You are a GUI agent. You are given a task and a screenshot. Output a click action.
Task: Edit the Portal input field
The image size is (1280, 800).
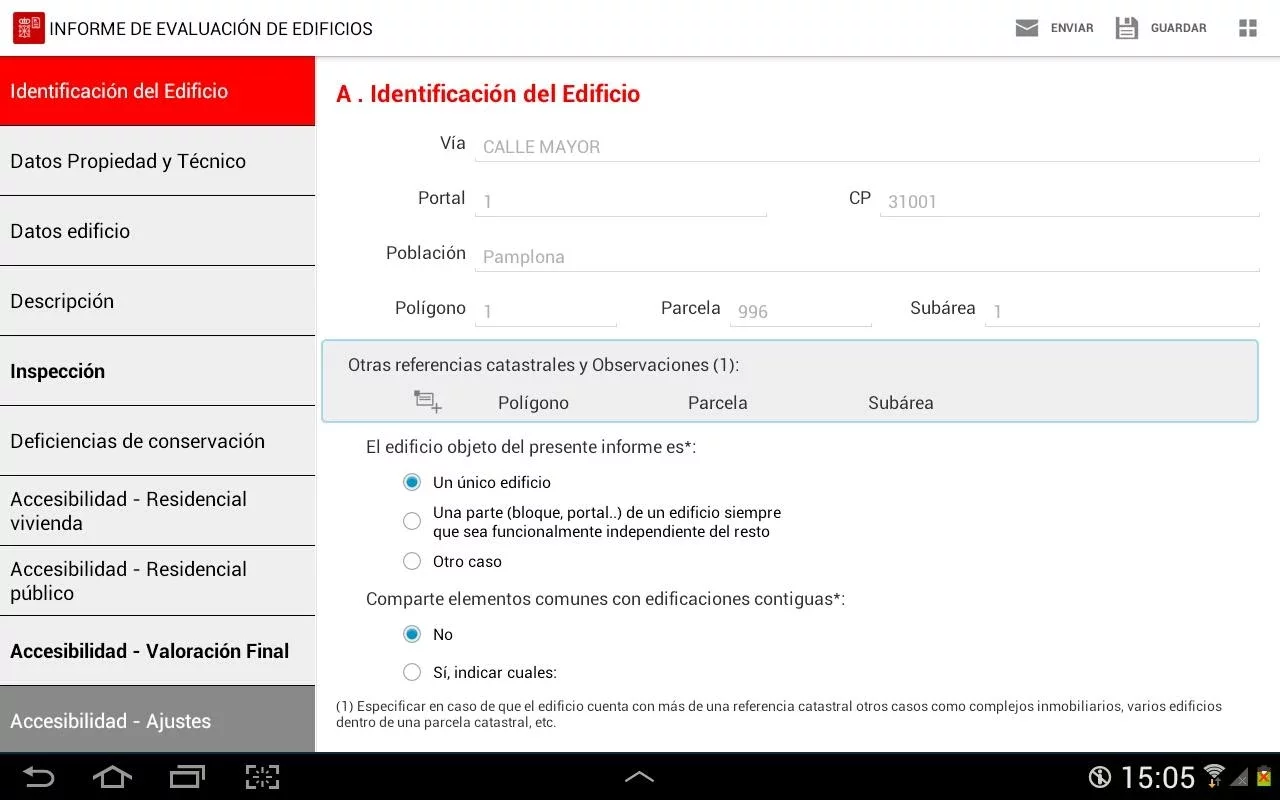tap(621, 201)
